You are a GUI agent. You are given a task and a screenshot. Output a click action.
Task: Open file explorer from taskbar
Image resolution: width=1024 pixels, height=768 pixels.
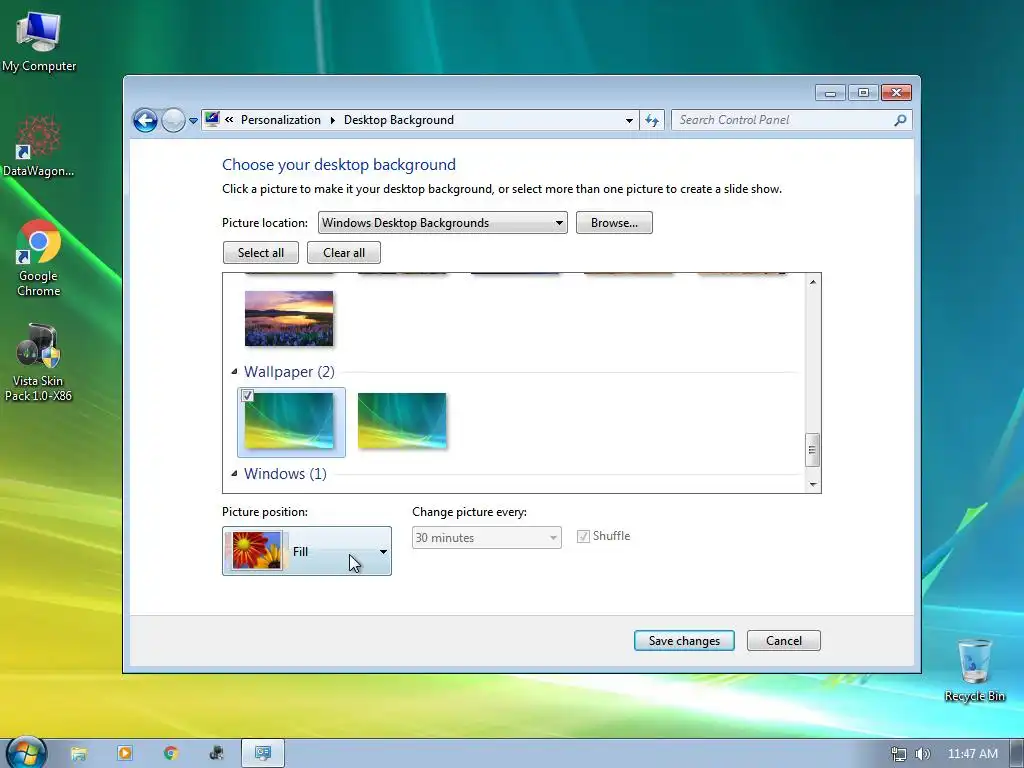coord(78,753)
